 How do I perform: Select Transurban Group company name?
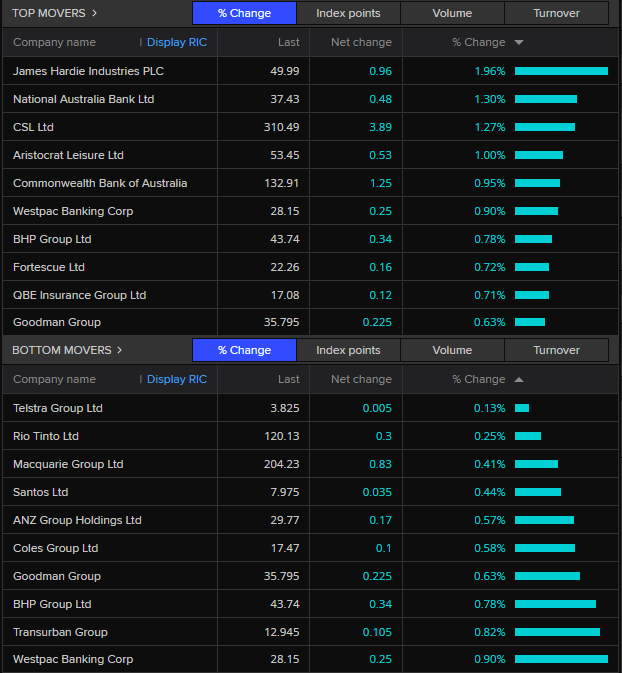coord(60,632)
